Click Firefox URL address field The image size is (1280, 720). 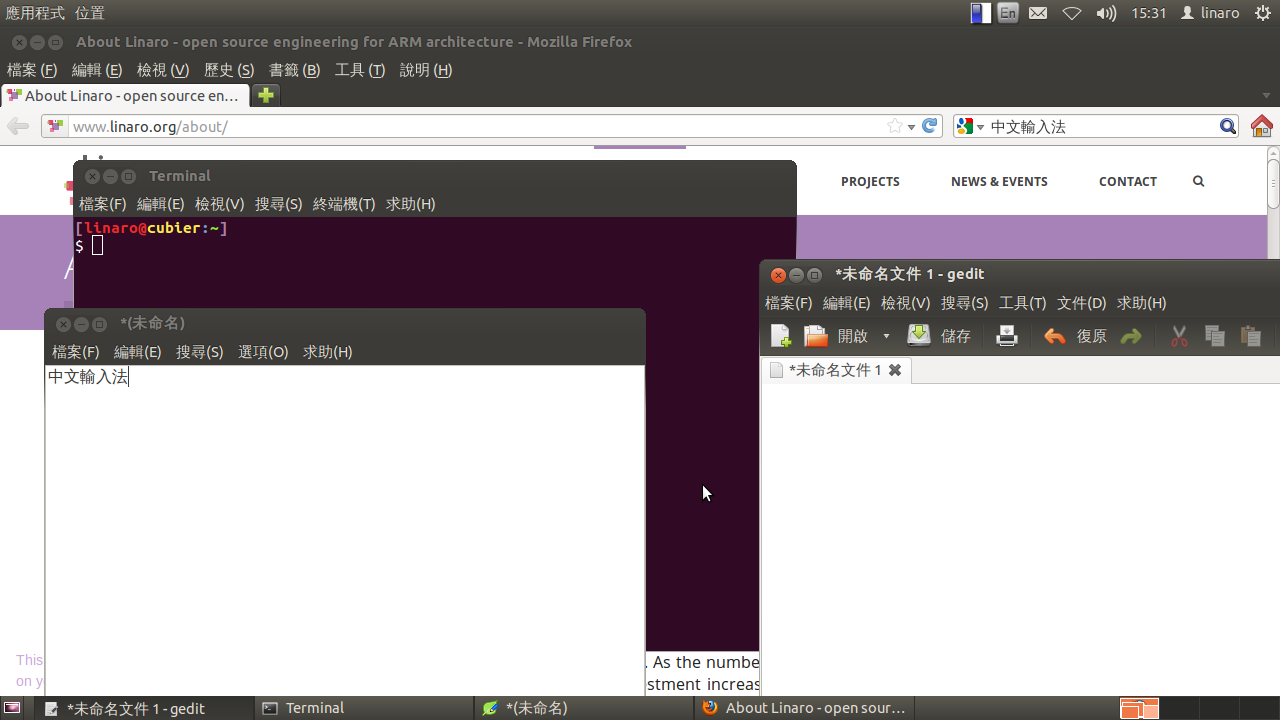(477, 127)
